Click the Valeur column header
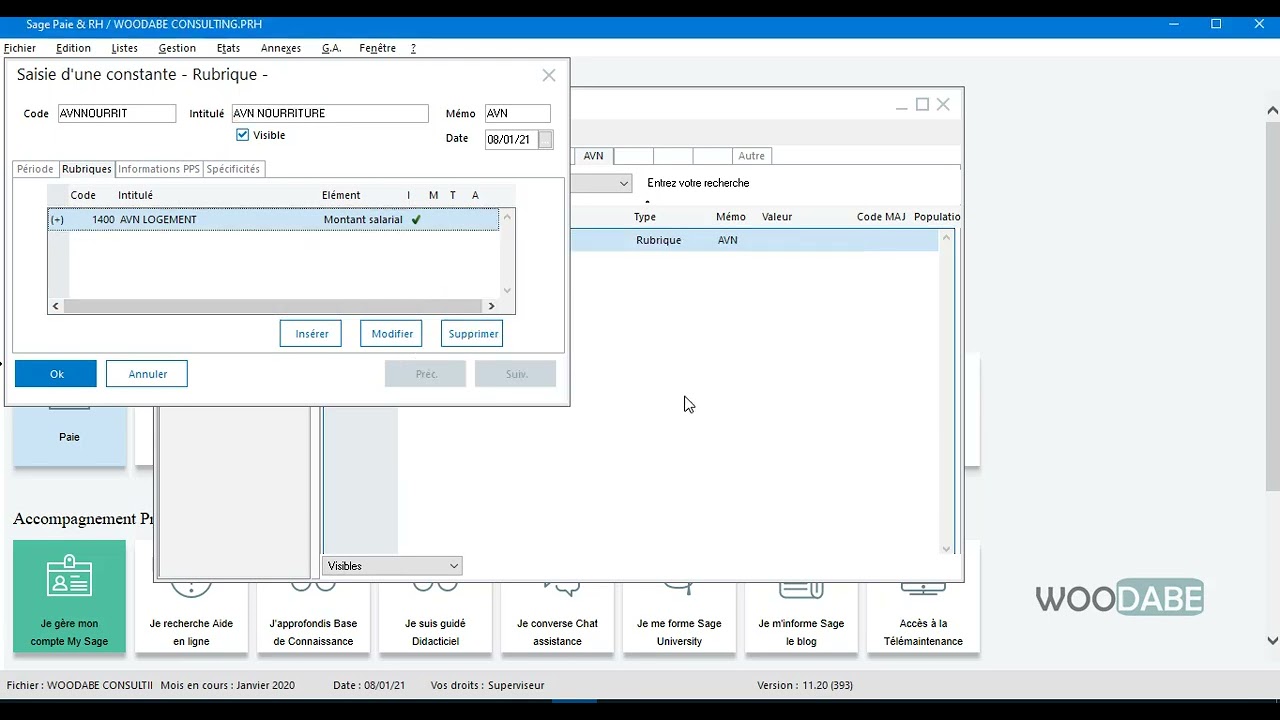The width and height of the screenshot is (1280, 720). pyautogui.click(x=777, y=217)
